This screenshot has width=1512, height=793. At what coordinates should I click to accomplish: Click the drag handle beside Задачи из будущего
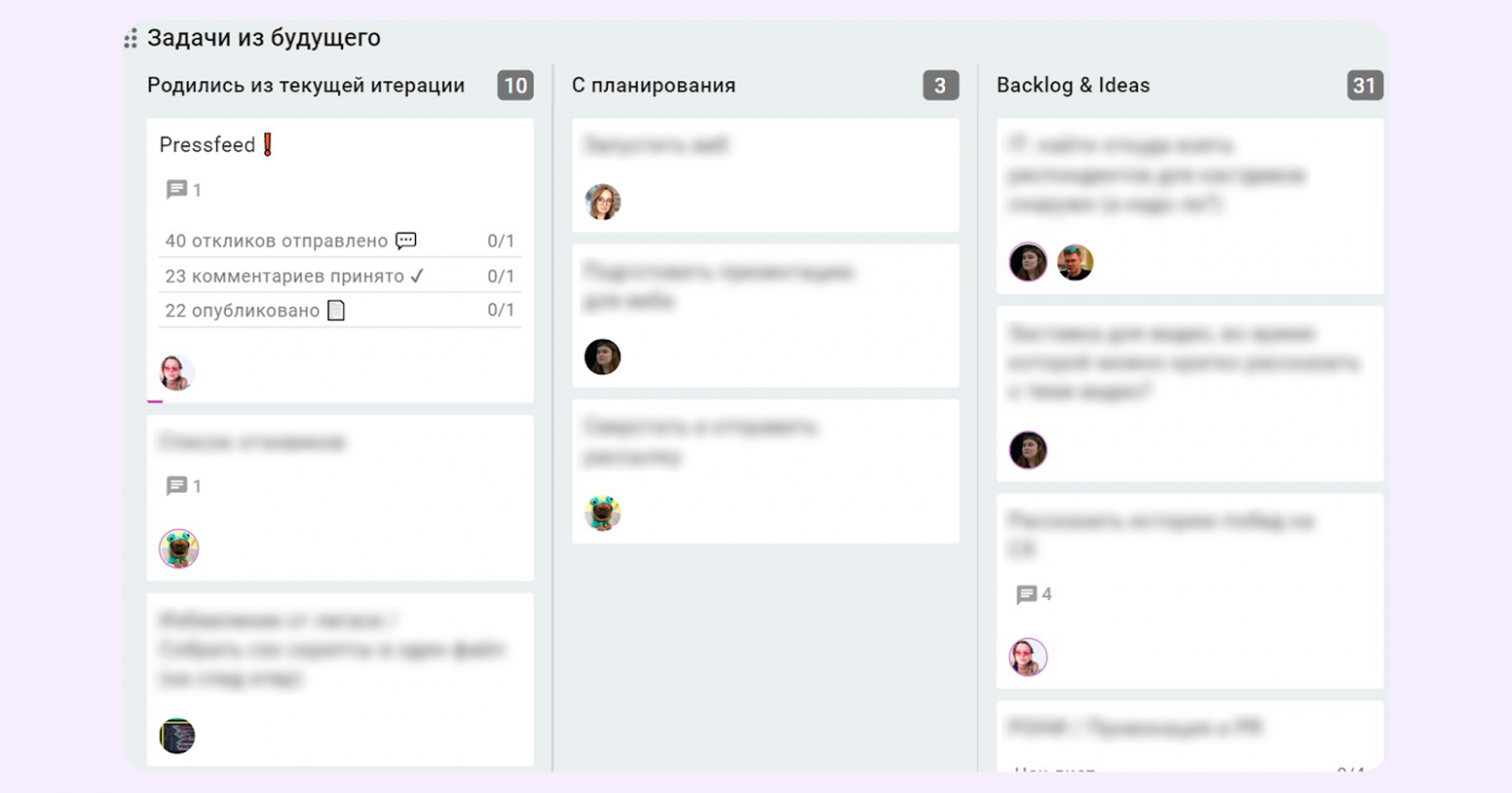130,39
